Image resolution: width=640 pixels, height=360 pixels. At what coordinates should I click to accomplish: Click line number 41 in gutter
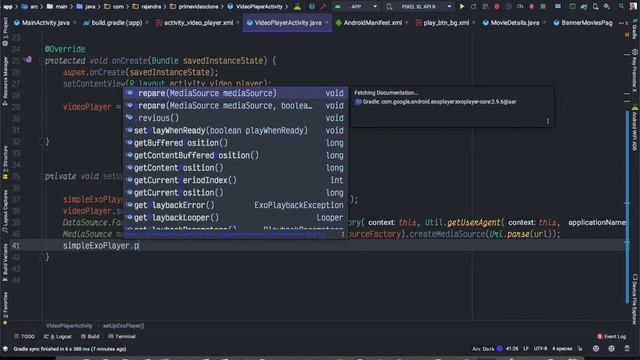point(16,245)
